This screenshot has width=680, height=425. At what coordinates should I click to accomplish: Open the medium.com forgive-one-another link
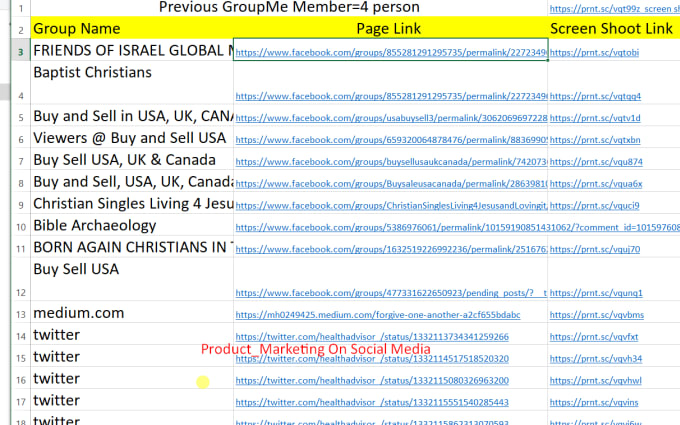tap(378, 315)
